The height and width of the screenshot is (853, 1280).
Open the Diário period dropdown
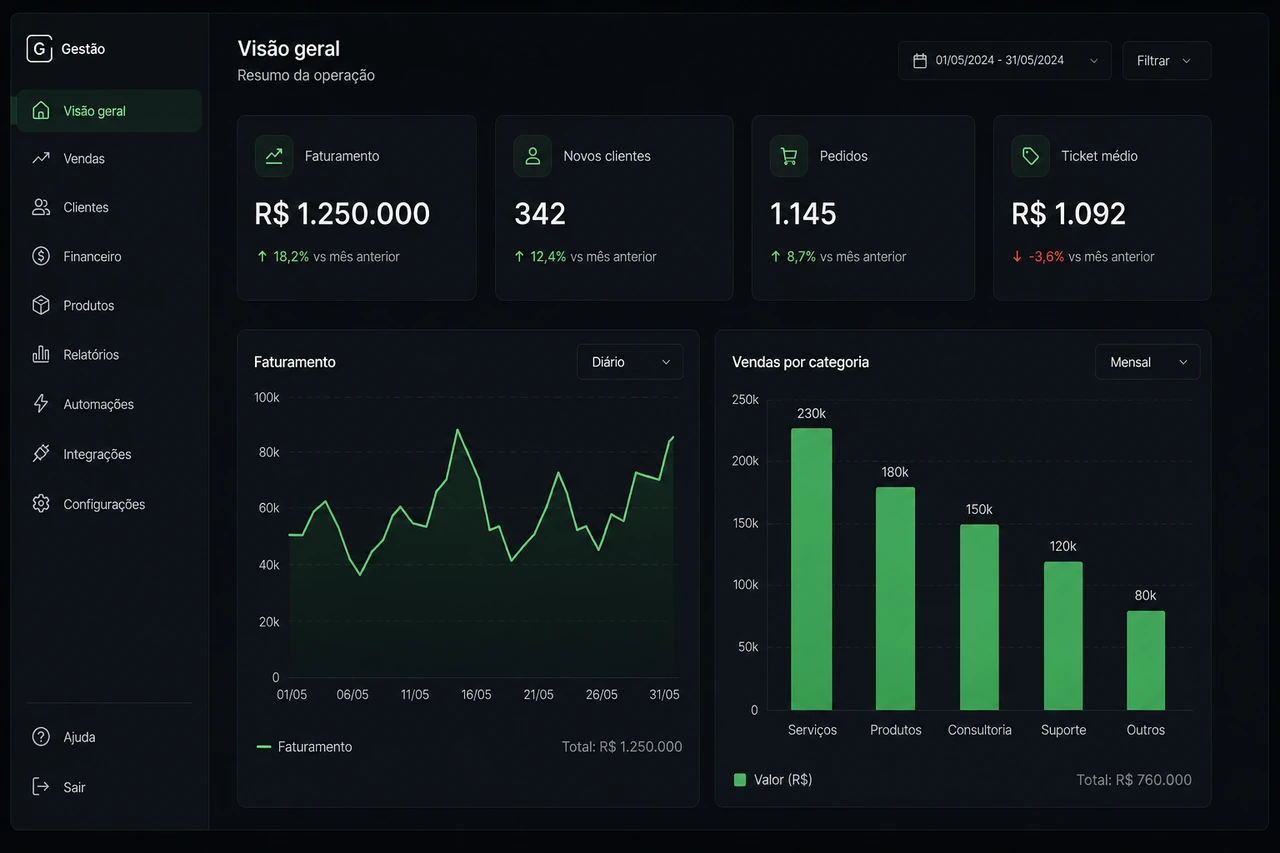pos(630,362)
